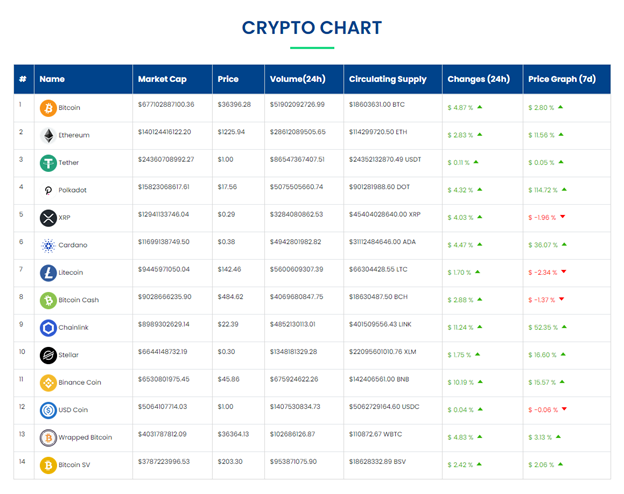Click the Cardano logo icon
This screenshot has height=494, width=624.
pos(48,245)
